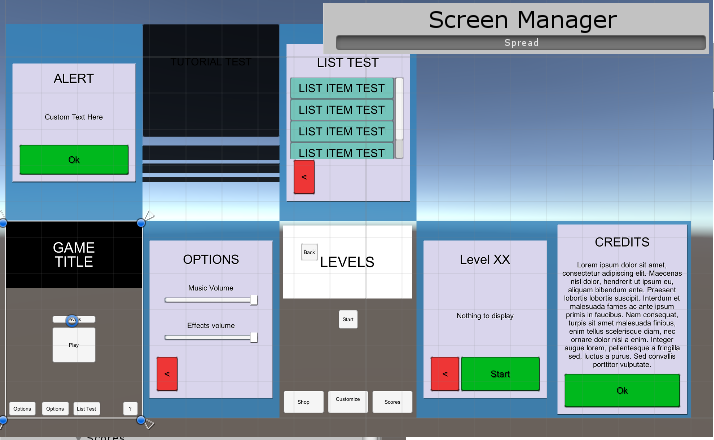This screenshot has height=440, width=714.
Task: Click the green Ok button in Alert panel
Action: click(x=74, y=160)
